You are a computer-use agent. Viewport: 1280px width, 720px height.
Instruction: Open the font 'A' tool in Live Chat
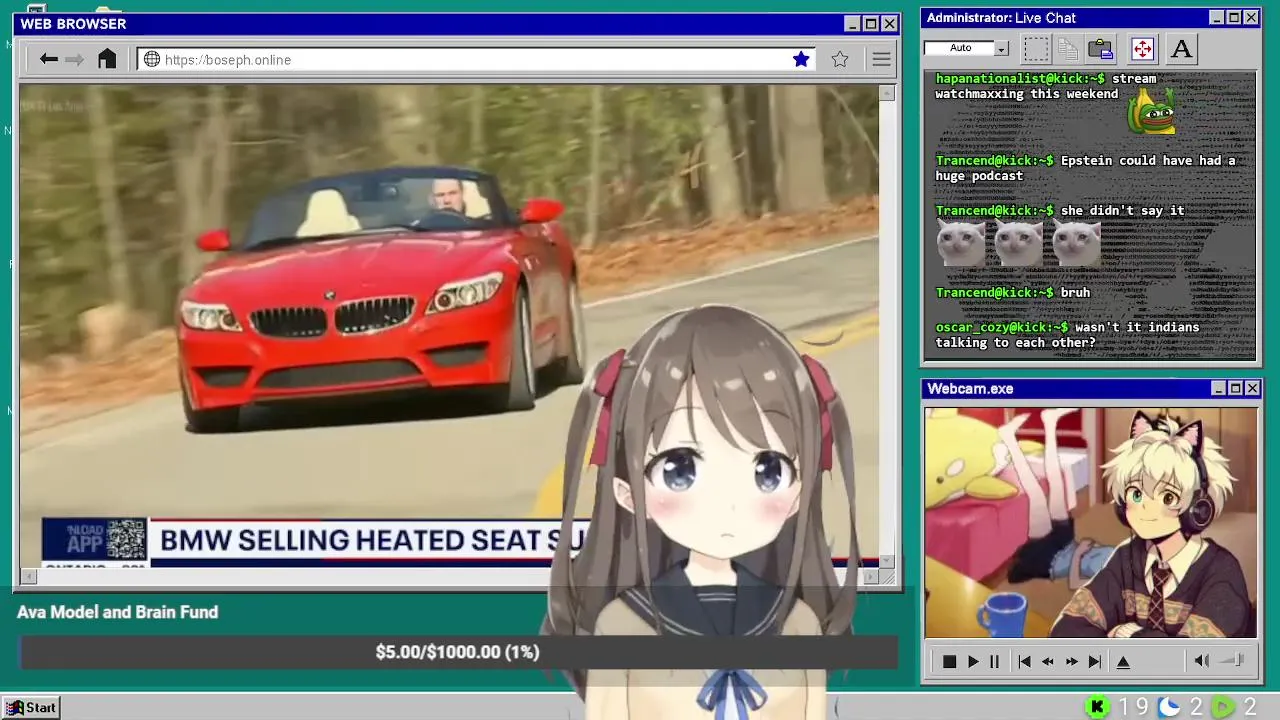click(1181, 48)
